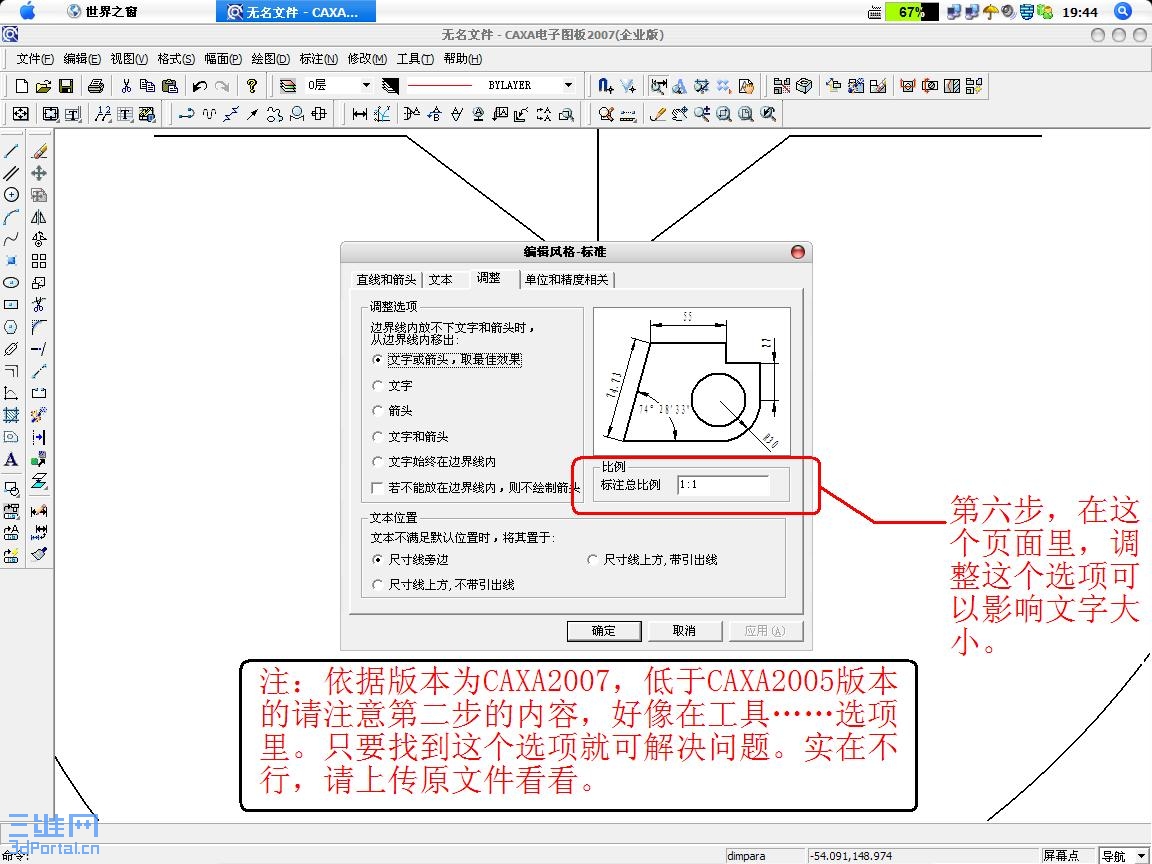Select the Arc drawing tool
Viewport: 1152px width, 864px height.
11,217
